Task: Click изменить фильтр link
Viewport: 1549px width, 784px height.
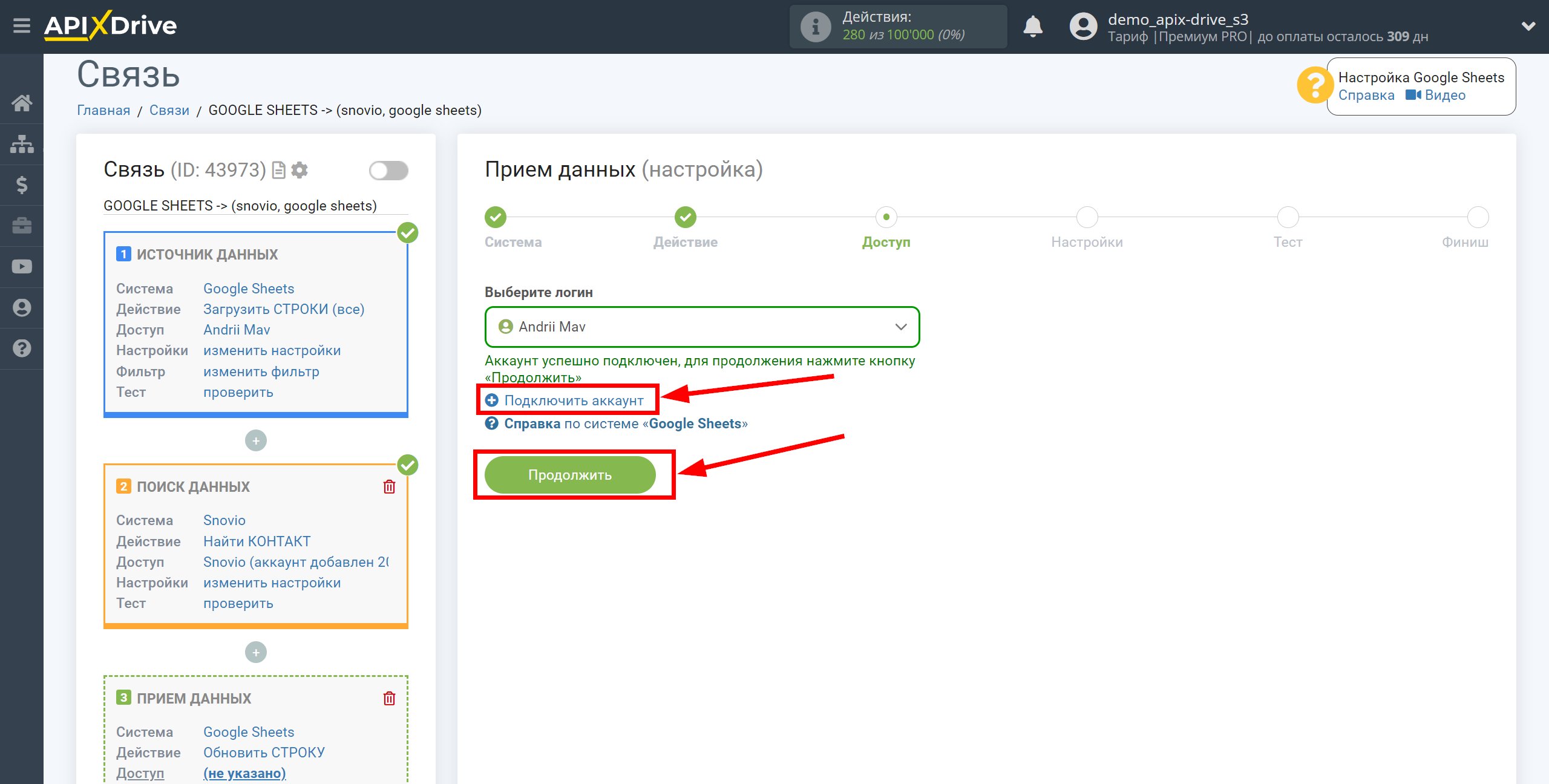Action: point(261,371)
